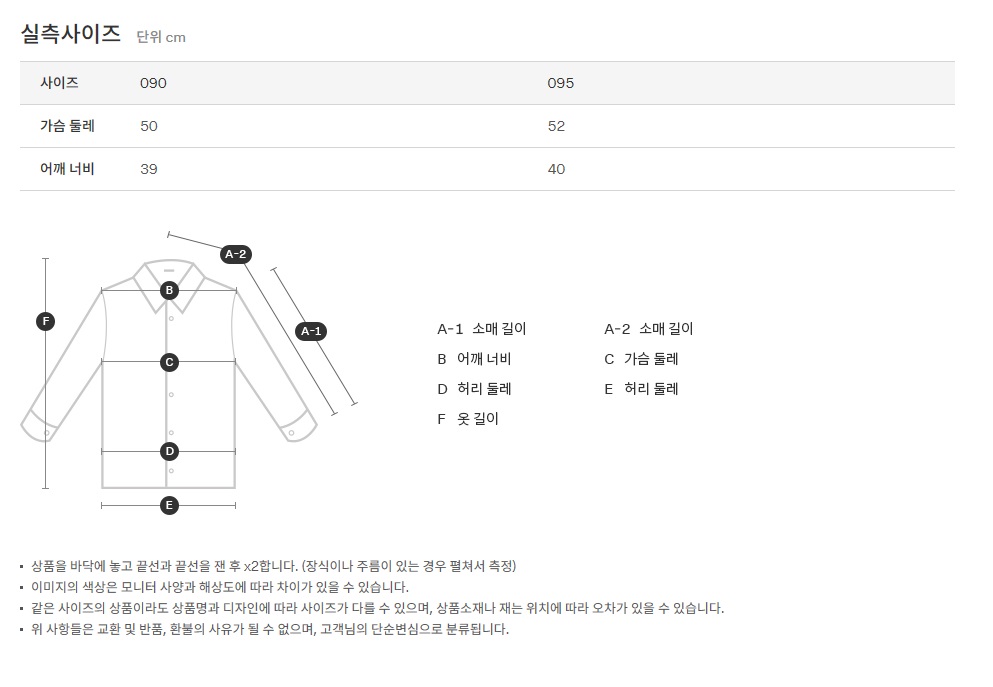Click the 어깨 너비 row label
Screen dimensions: 993x687
point(67,169)
